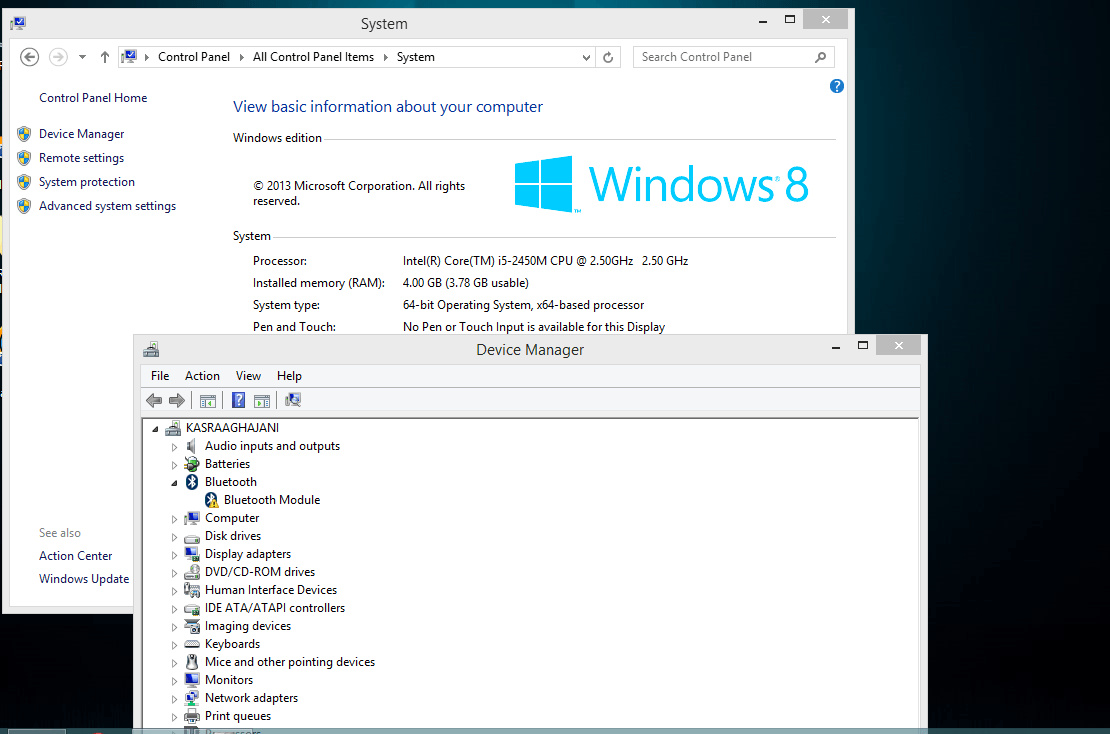Open the File menu
Image resolution: width=1110 pixels, height=734 pixels.
(160, 376)
